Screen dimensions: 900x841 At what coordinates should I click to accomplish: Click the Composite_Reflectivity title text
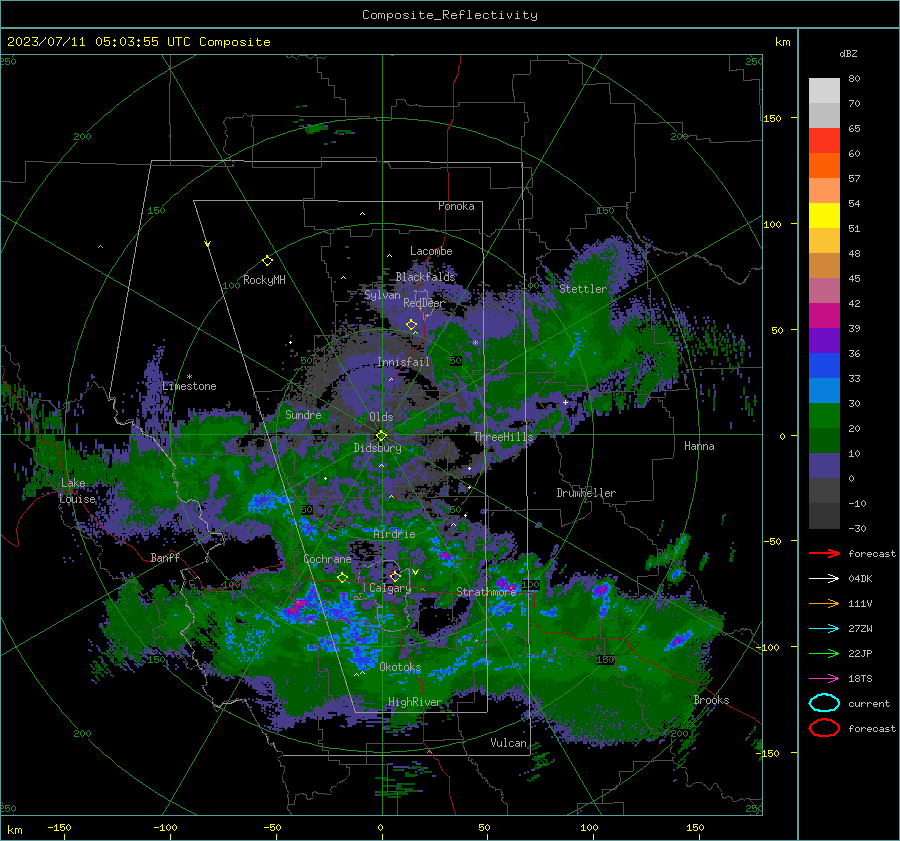tap(450, 15)
